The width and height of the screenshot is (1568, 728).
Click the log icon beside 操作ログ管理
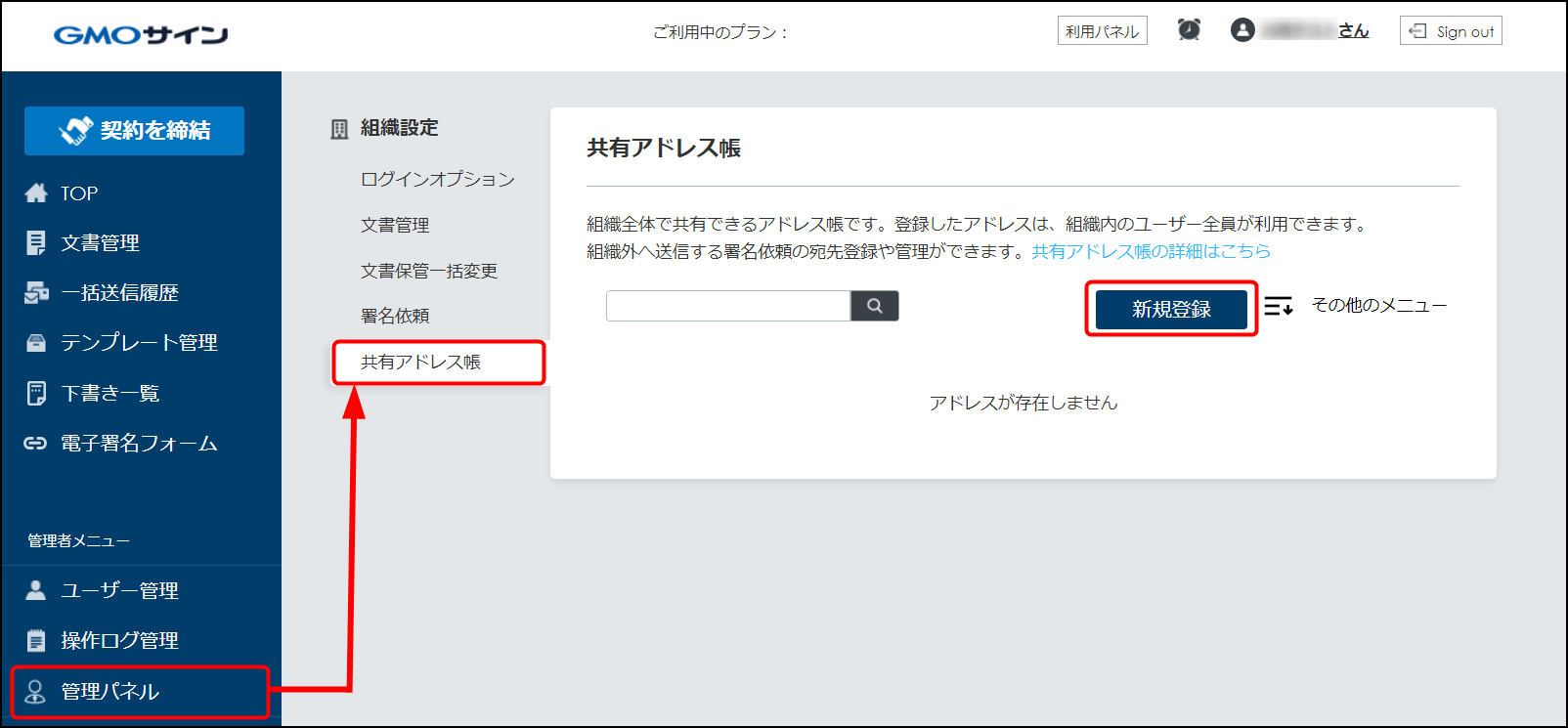(36, 640)
